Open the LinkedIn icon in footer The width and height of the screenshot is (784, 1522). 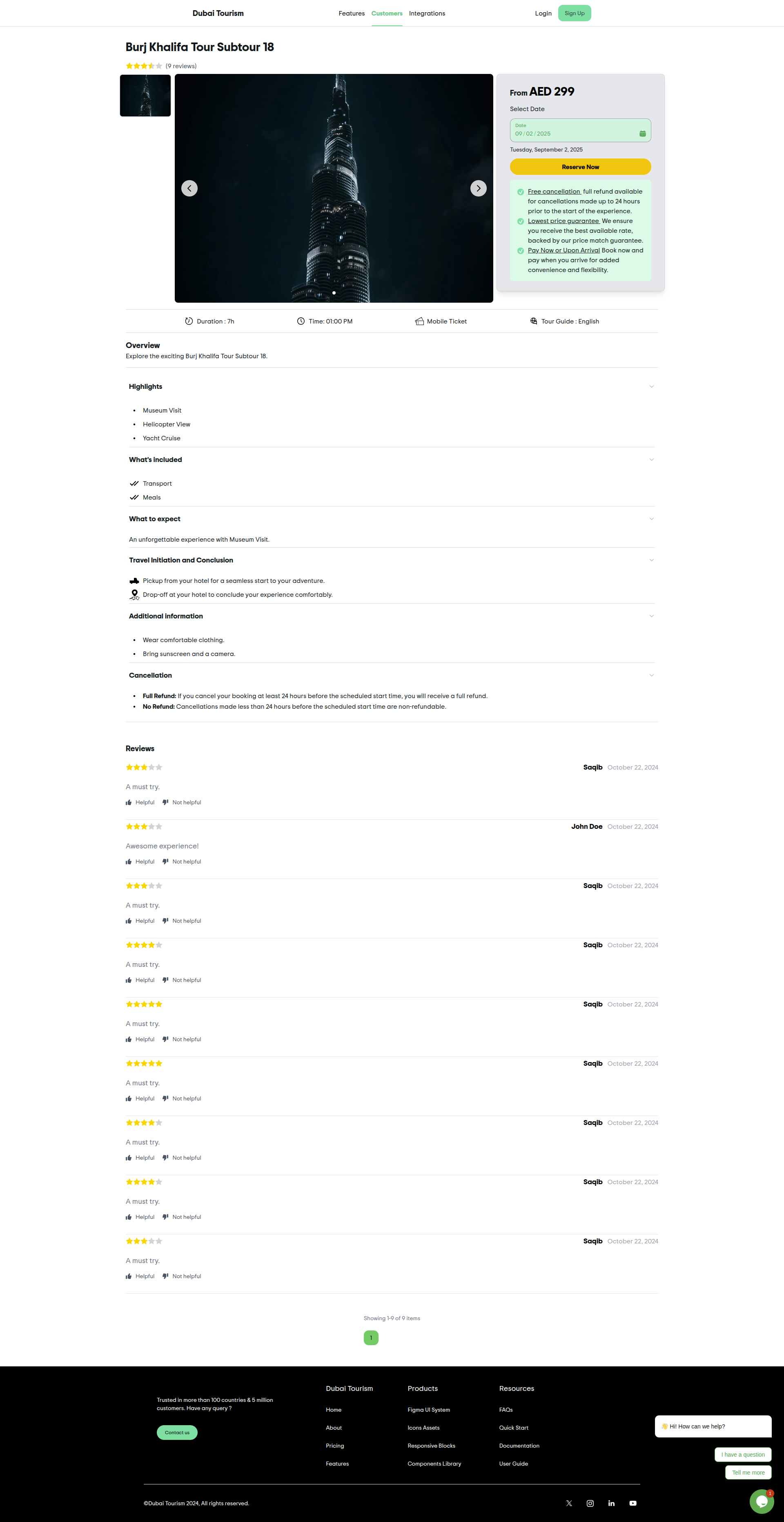coord(612,1503)
